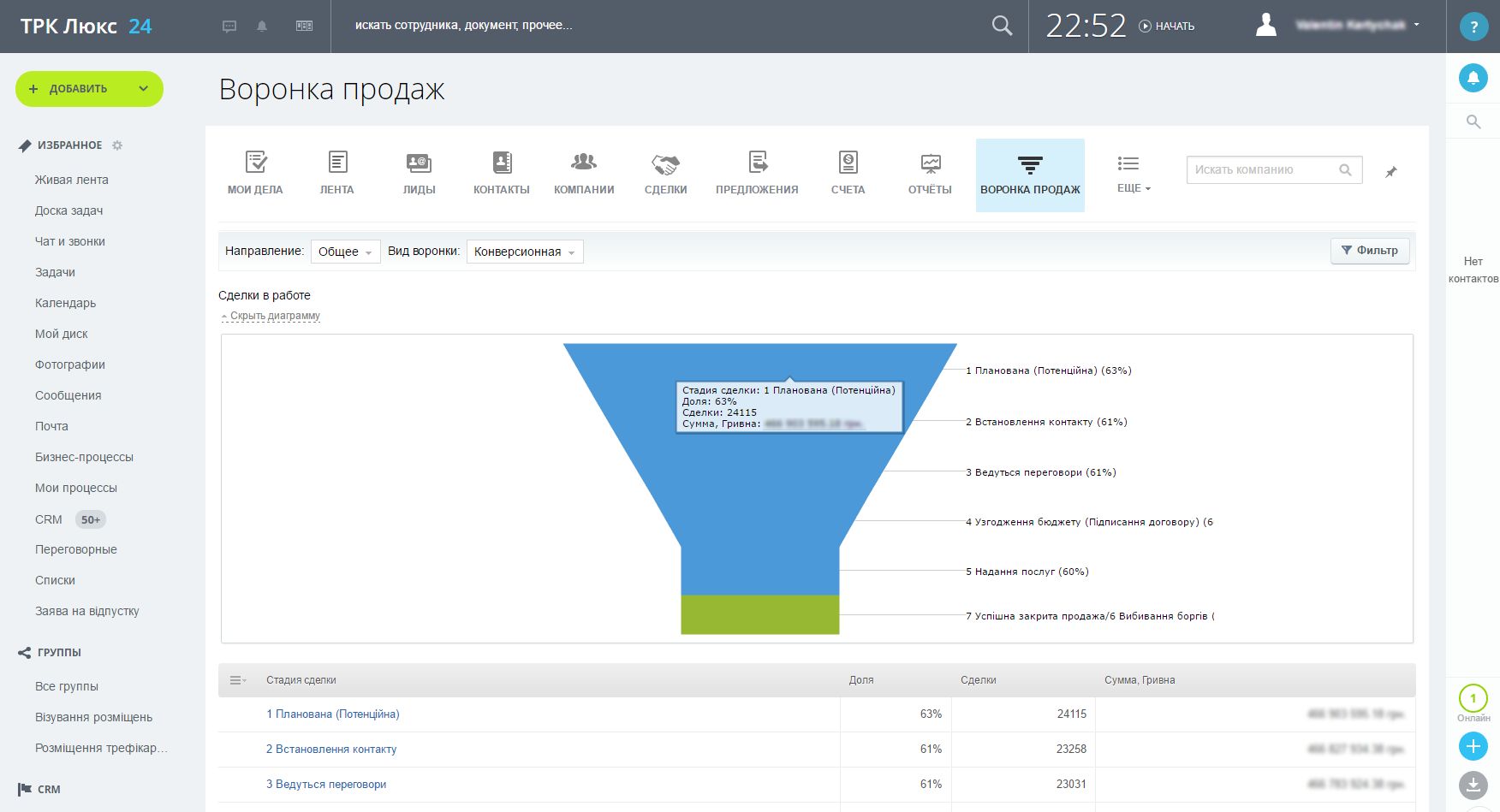1500x812 pixels.
Task: Click the ТРК Люкс 24 logo
Action: click(86, 27)
